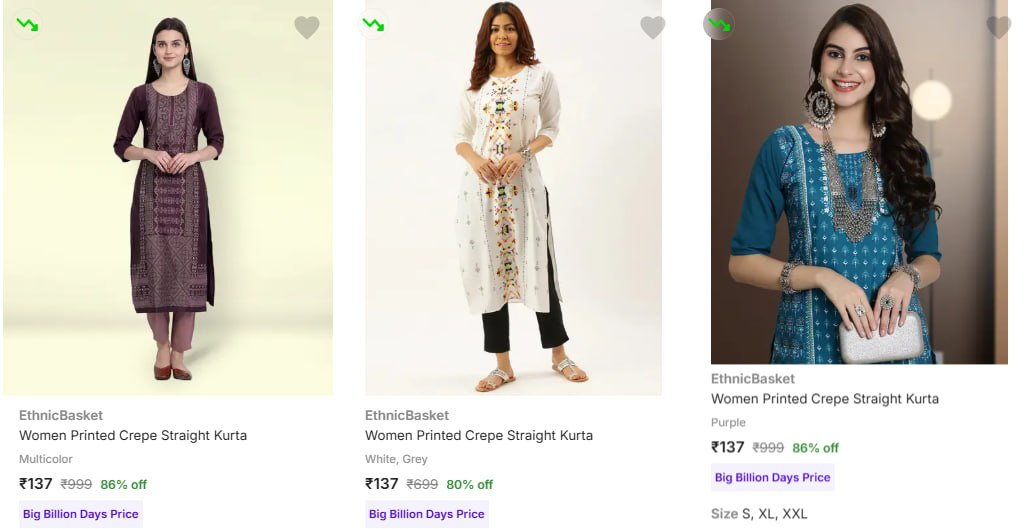Toggle wishlist heart on White, Grey kurta
1031x529 pixels.
coord(653,28)
